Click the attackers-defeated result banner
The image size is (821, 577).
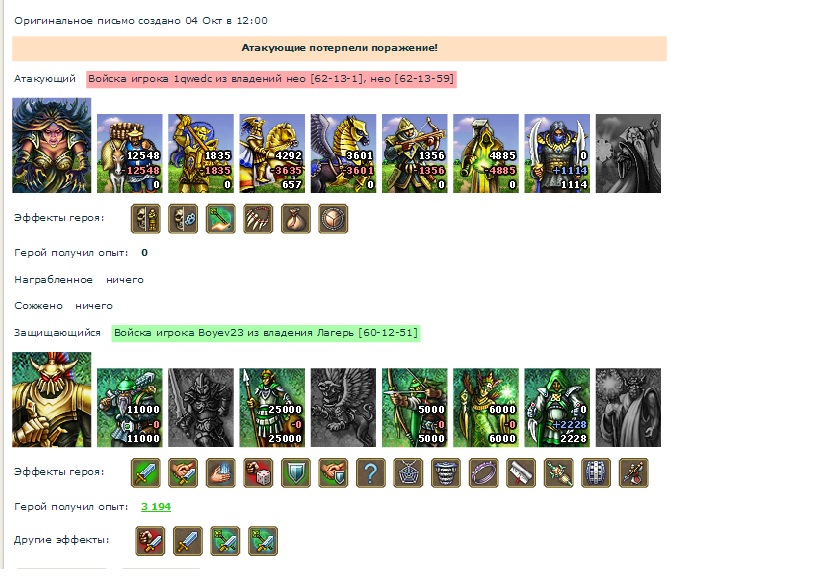339,48
